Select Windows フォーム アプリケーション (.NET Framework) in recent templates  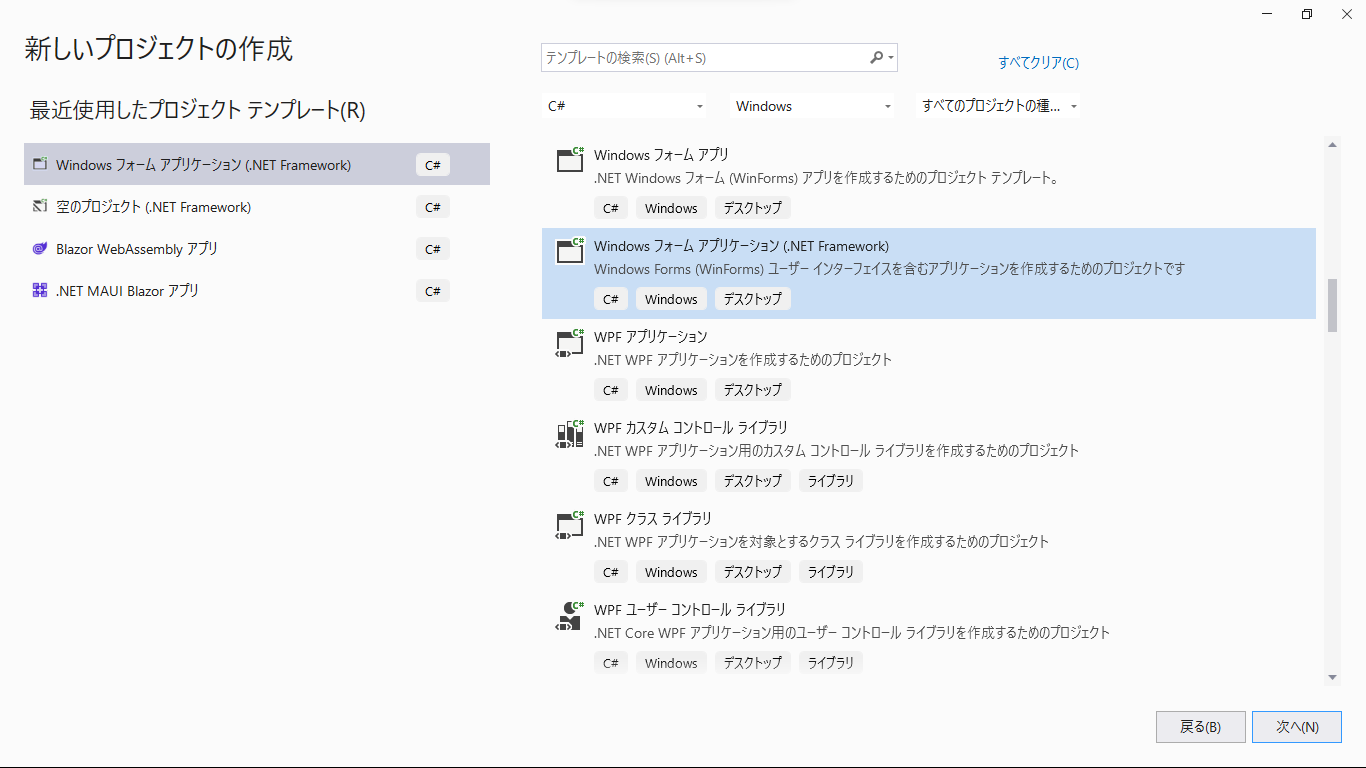pos(203,165)
